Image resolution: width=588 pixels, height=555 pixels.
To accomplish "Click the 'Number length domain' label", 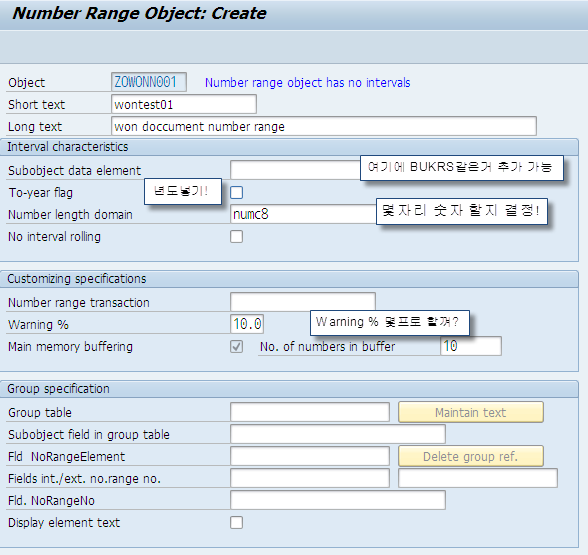I will point(70,214).
